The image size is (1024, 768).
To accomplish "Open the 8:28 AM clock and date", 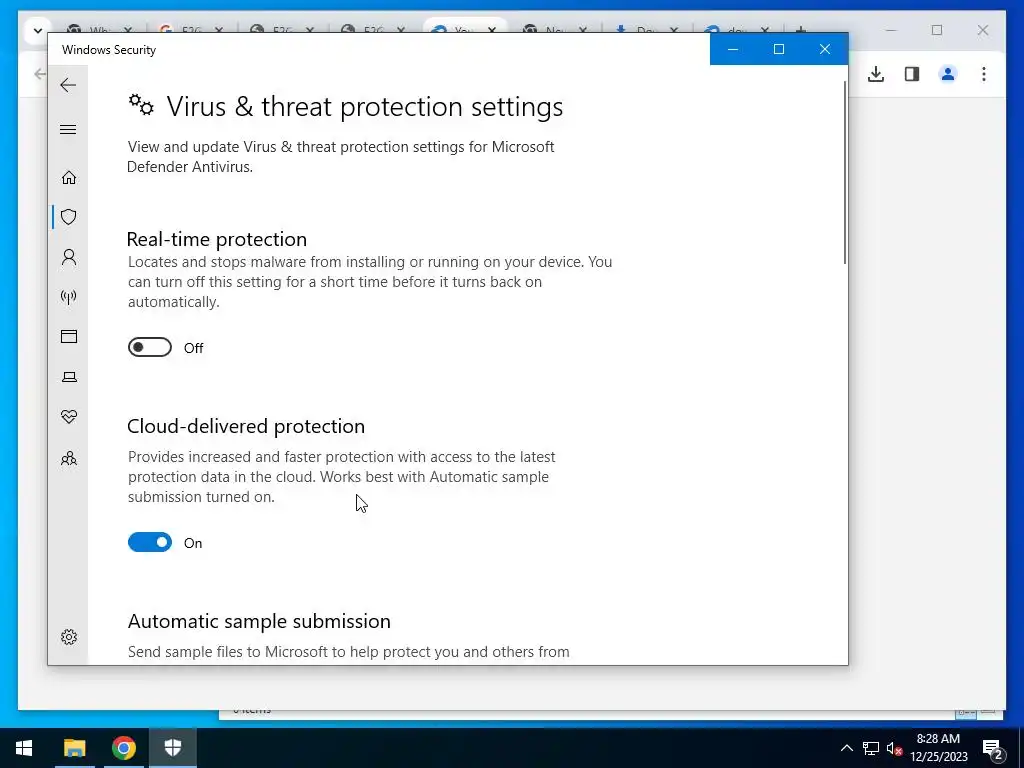I will 938,748.
